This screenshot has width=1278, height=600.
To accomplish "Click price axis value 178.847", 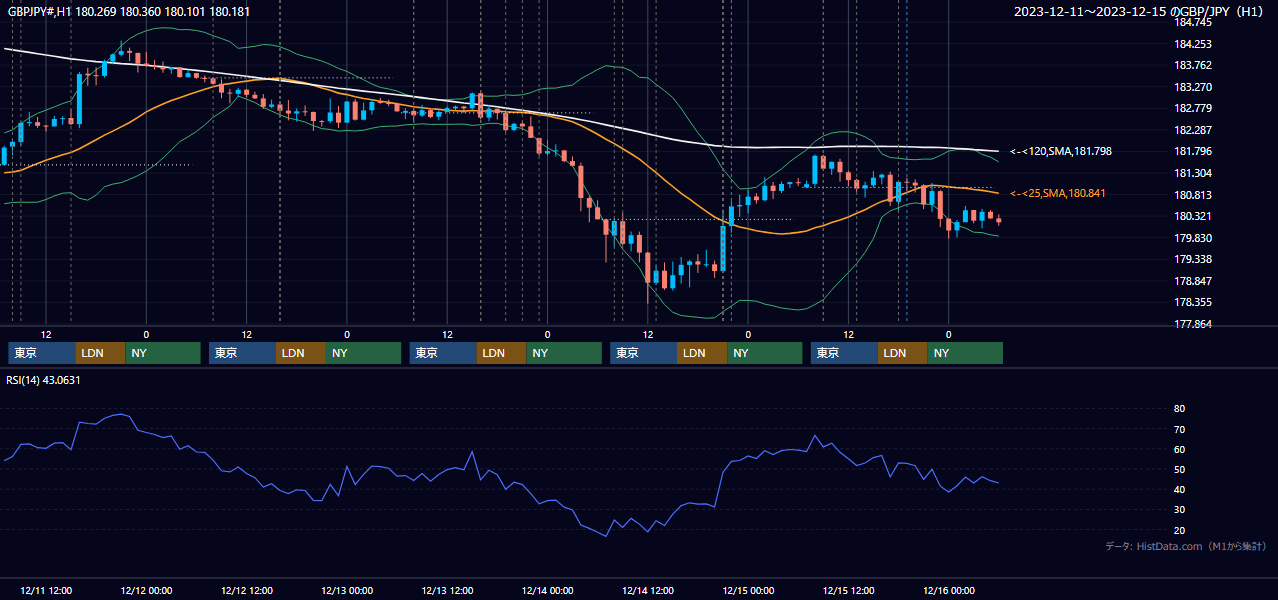I will (1193, 281).
